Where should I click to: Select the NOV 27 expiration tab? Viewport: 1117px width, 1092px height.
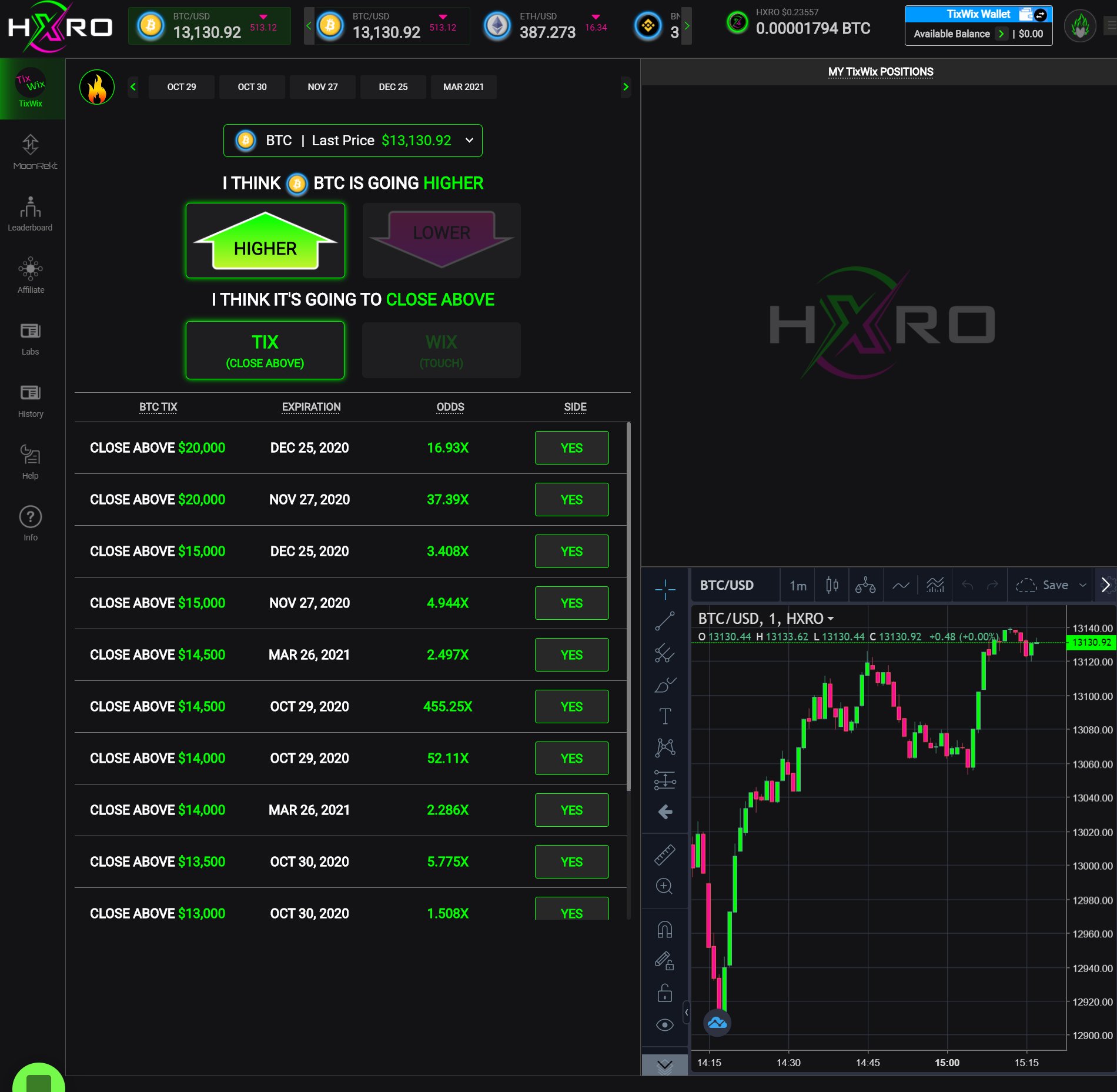(x=323, y=87)
